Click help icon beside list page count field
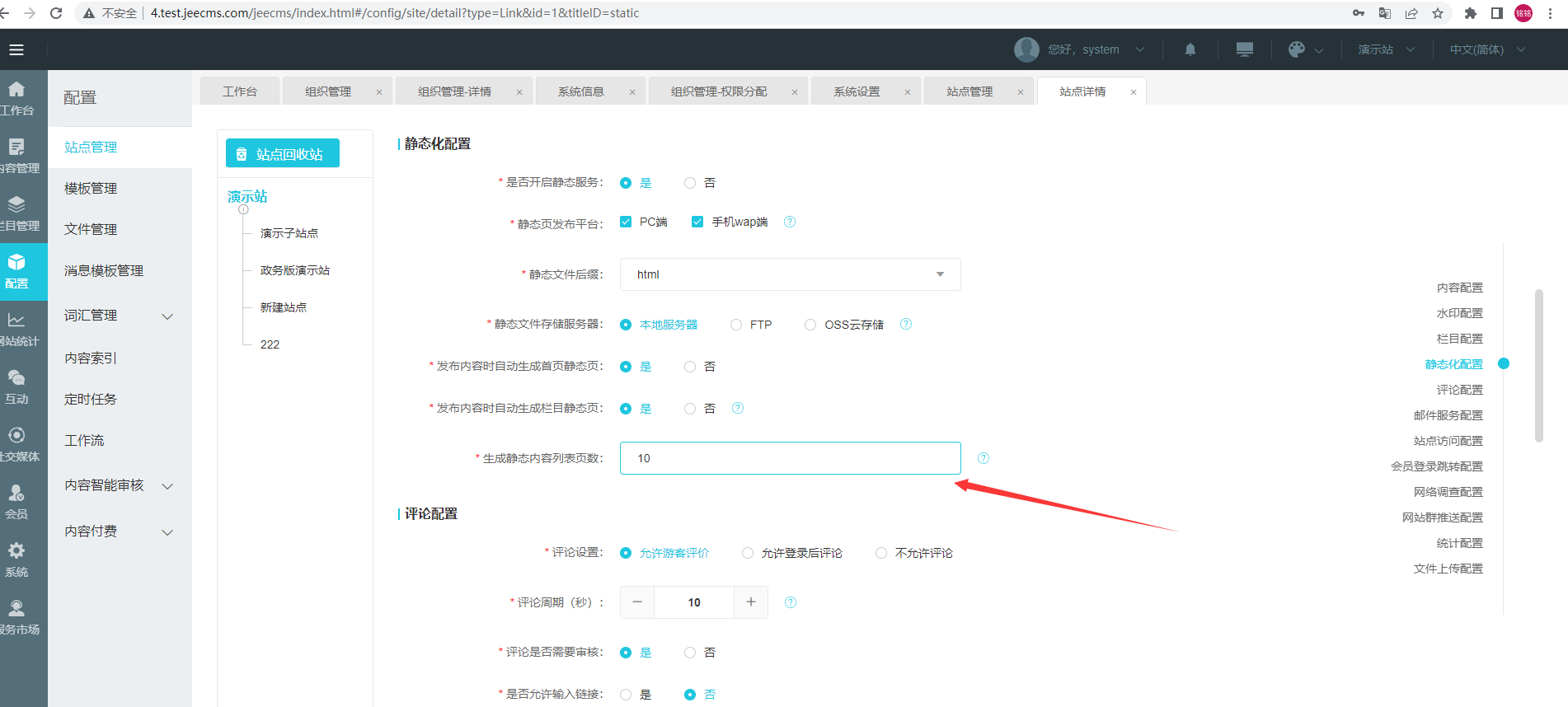1568x707 pixels. point(984,458)
